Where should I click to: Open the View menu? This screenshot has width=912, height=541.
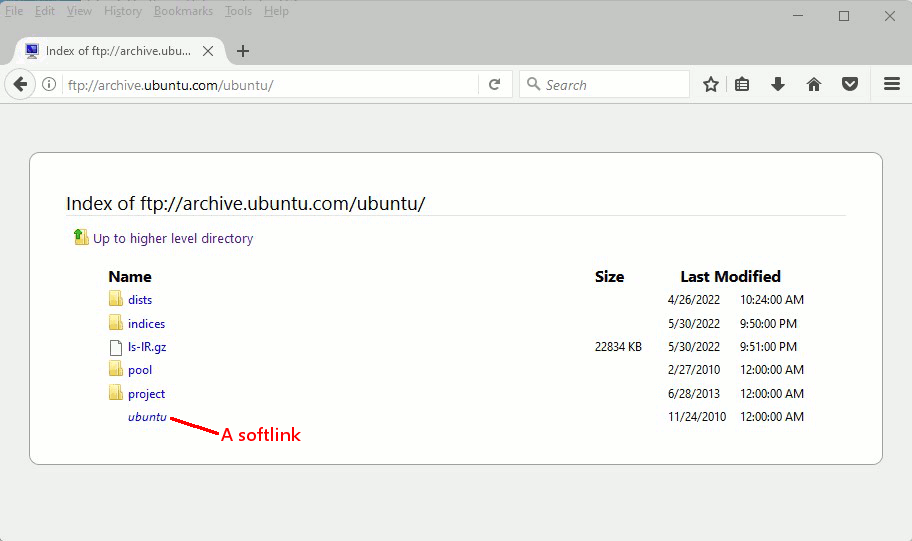click(x=79, y=11)
